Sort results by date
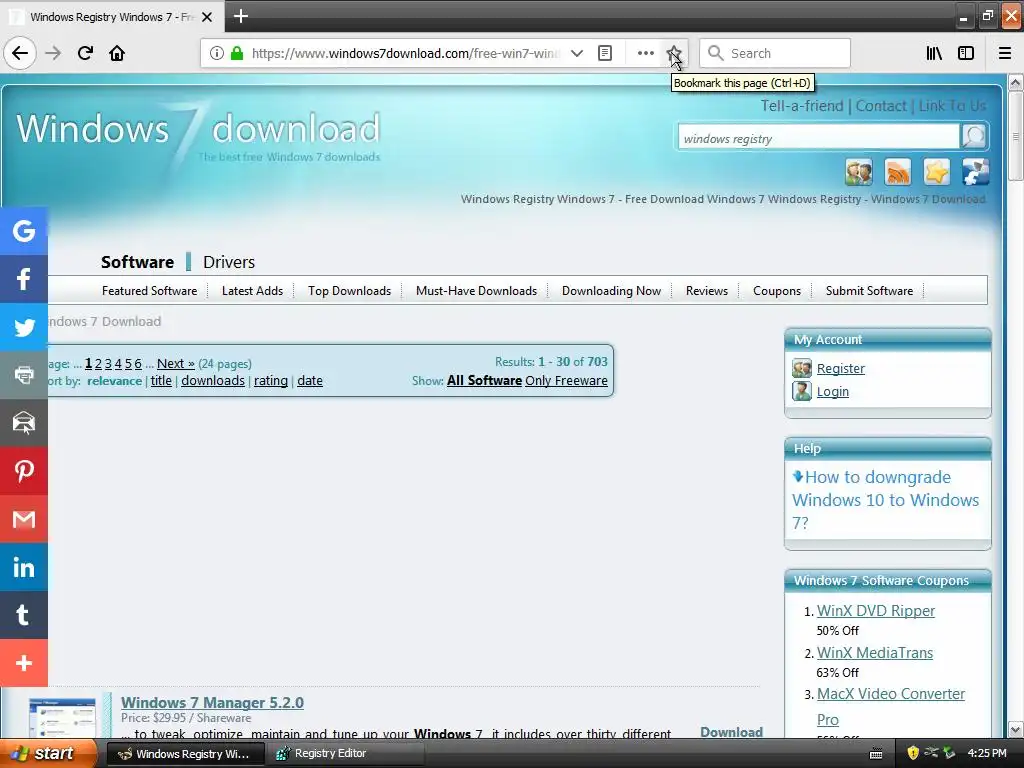The height and width of the screenshot is (768, 1024). pos(310,381)
